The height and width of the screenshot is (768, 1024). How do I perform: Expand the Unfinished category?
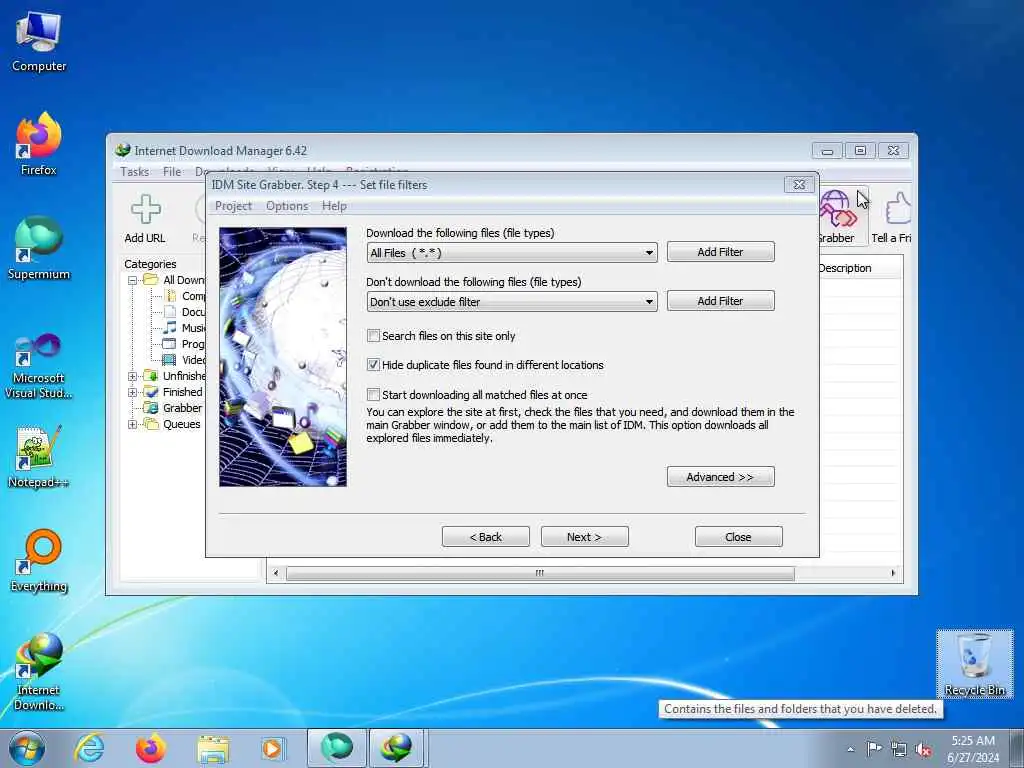point(133,376)
